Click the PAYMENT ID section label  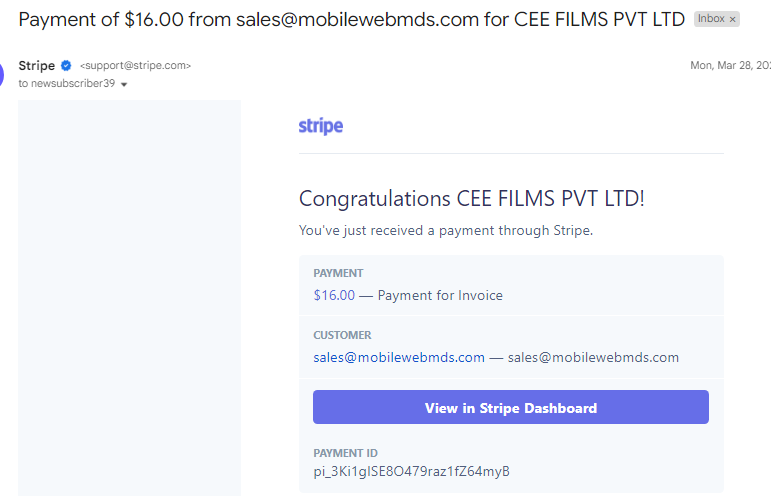tap(346, 453)
